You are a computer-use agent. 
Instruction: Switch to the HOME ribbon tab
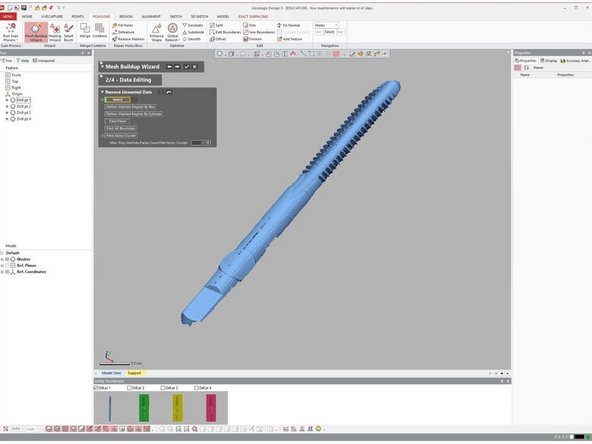pos(27,16)
